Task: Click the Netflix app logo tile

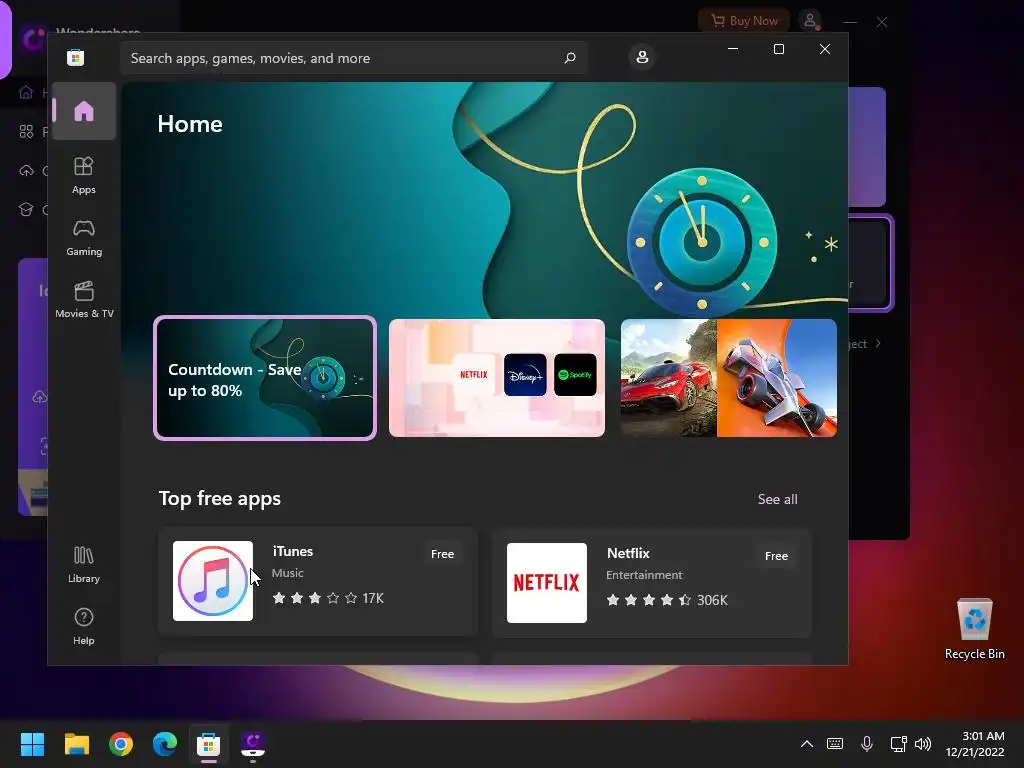Action: 547,583
